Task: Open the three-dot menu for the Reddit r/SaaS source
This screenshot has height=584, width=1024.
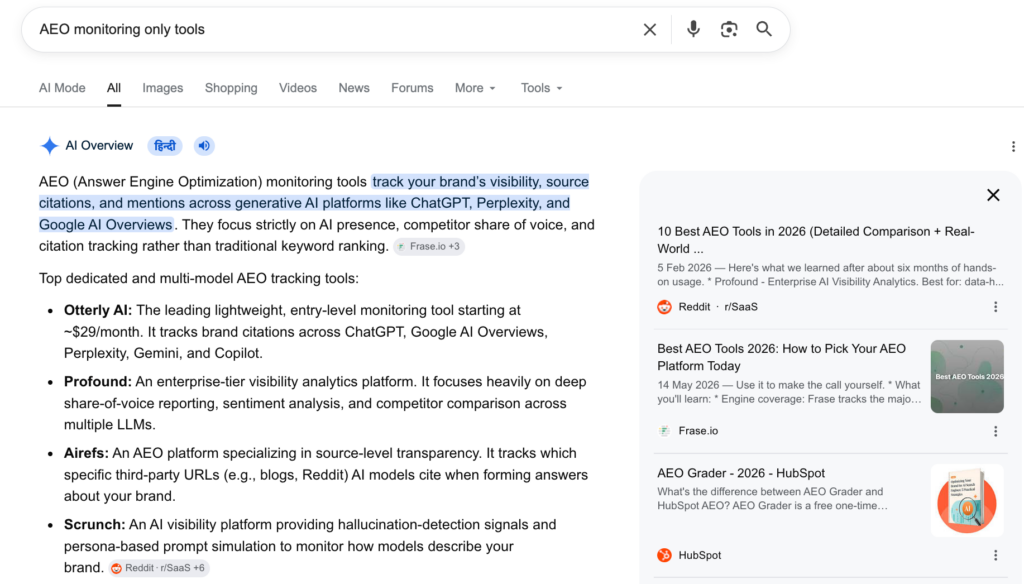Action: pyautogui.click(x=995, y=307)
